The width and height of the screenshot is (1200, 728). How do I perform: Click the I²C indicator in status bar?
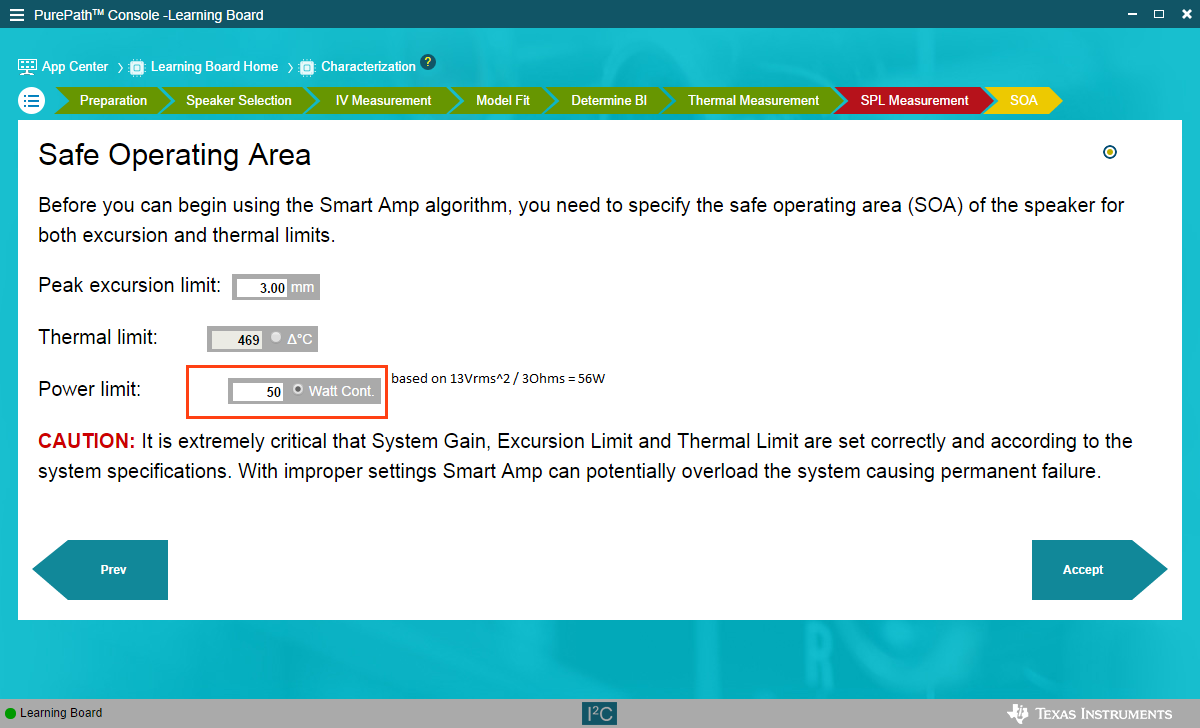point(599,713)
